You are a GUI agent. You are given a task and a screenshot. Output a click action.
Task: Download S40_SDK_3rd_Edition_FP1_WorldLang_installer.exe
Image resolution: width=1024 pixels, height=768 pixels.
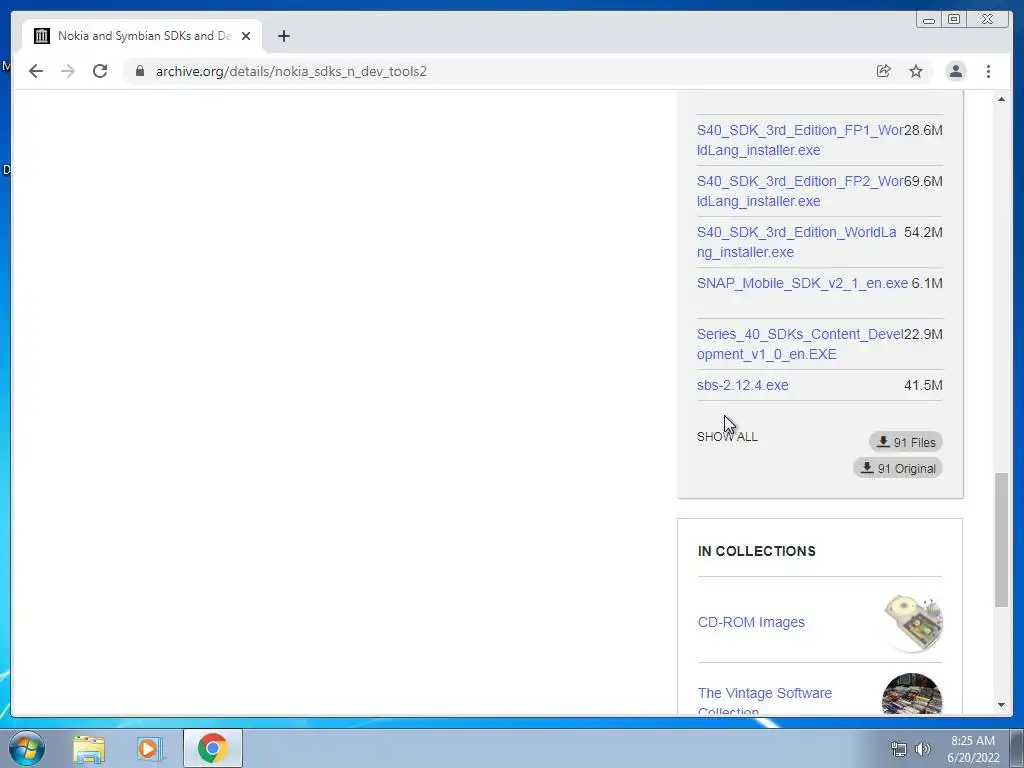coord(800,140)
